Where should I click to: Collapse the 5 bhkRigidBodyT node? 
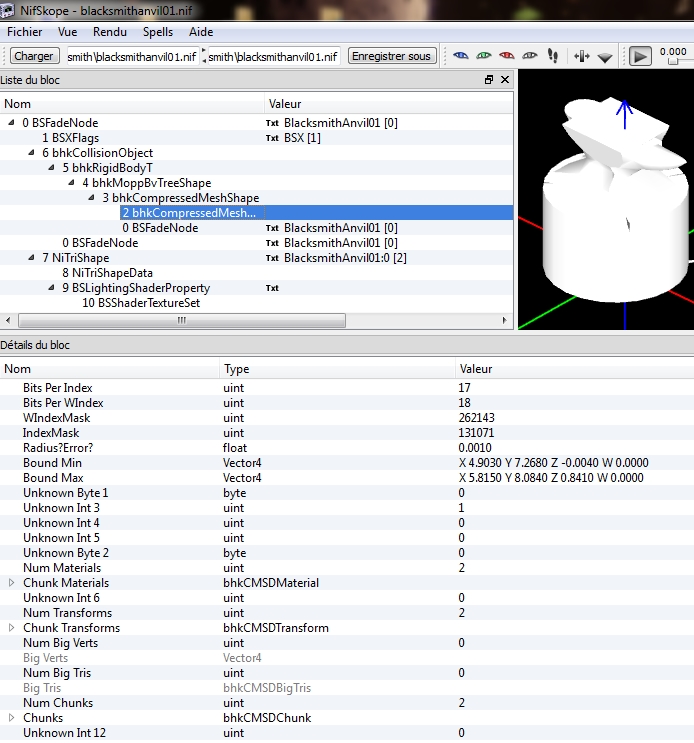coord(51,167)
